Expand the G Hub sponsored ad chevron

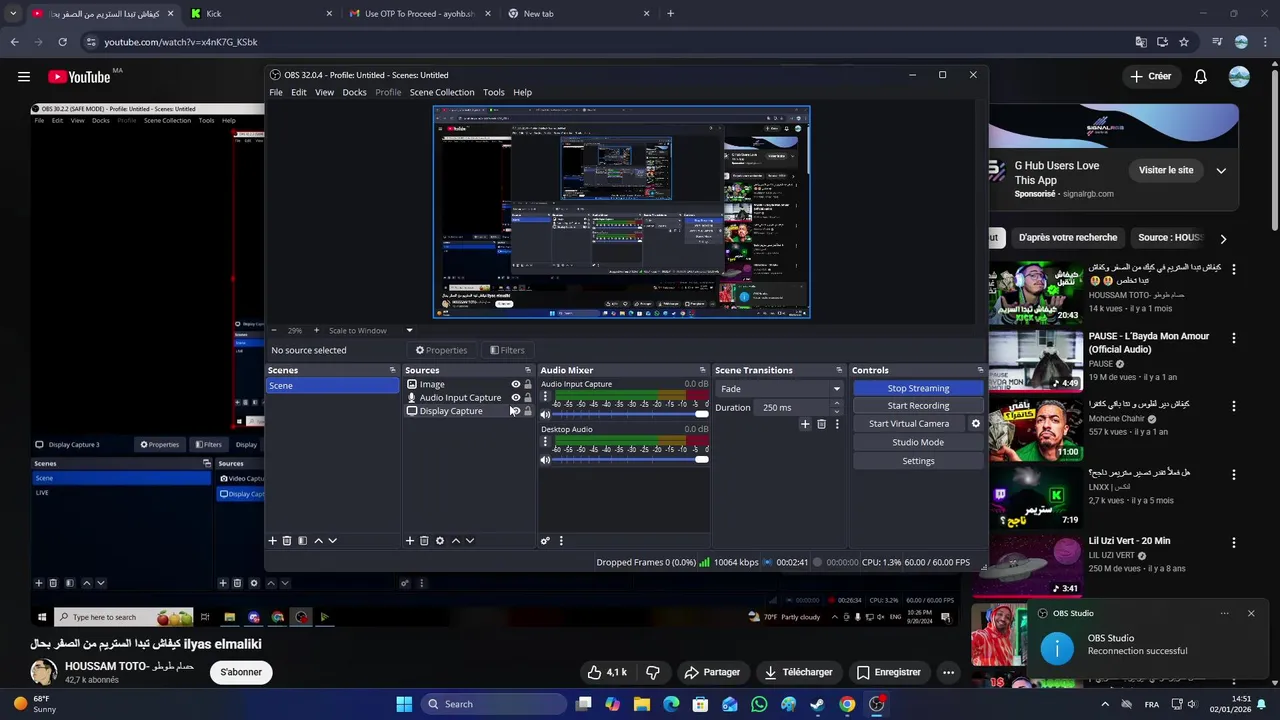pos(1221,171)
